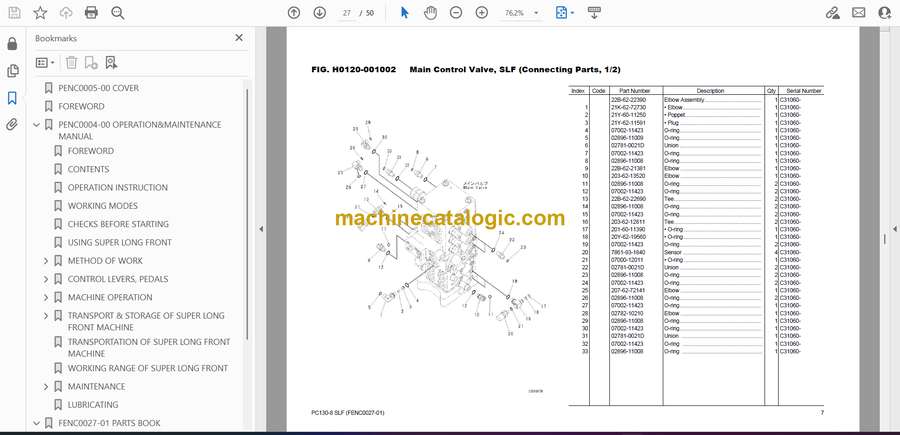Click the Description column header
The height and width of the screenshot is (435, 900).
click(711, 91)
